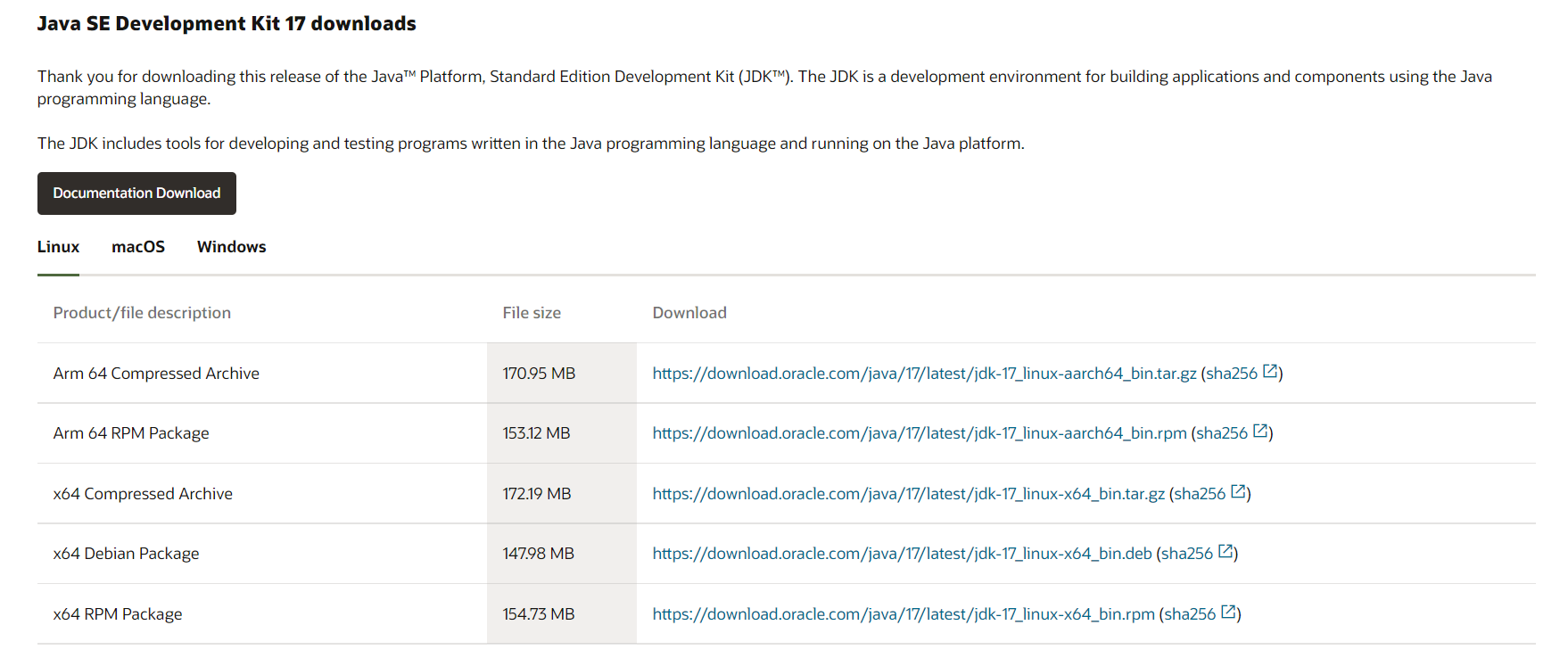Click the 'x64 RPM Package' description cell
The height and width of the screenshot is (658, 1568).
coord(262,614)
